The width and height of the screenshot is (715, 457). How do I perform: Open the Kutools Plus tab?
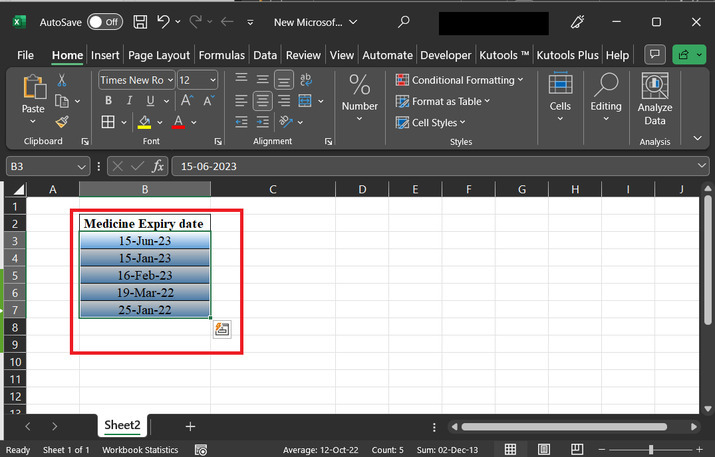click(567, 55)
